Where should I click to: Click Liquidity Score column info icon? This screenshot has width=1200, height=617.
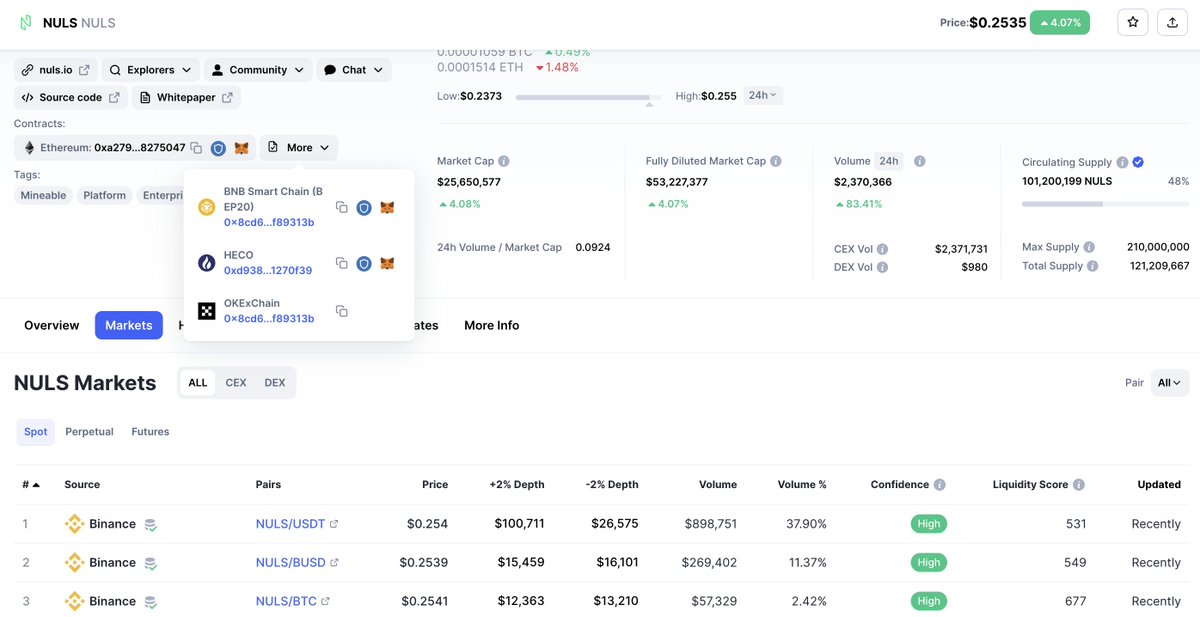(1078, 485)
